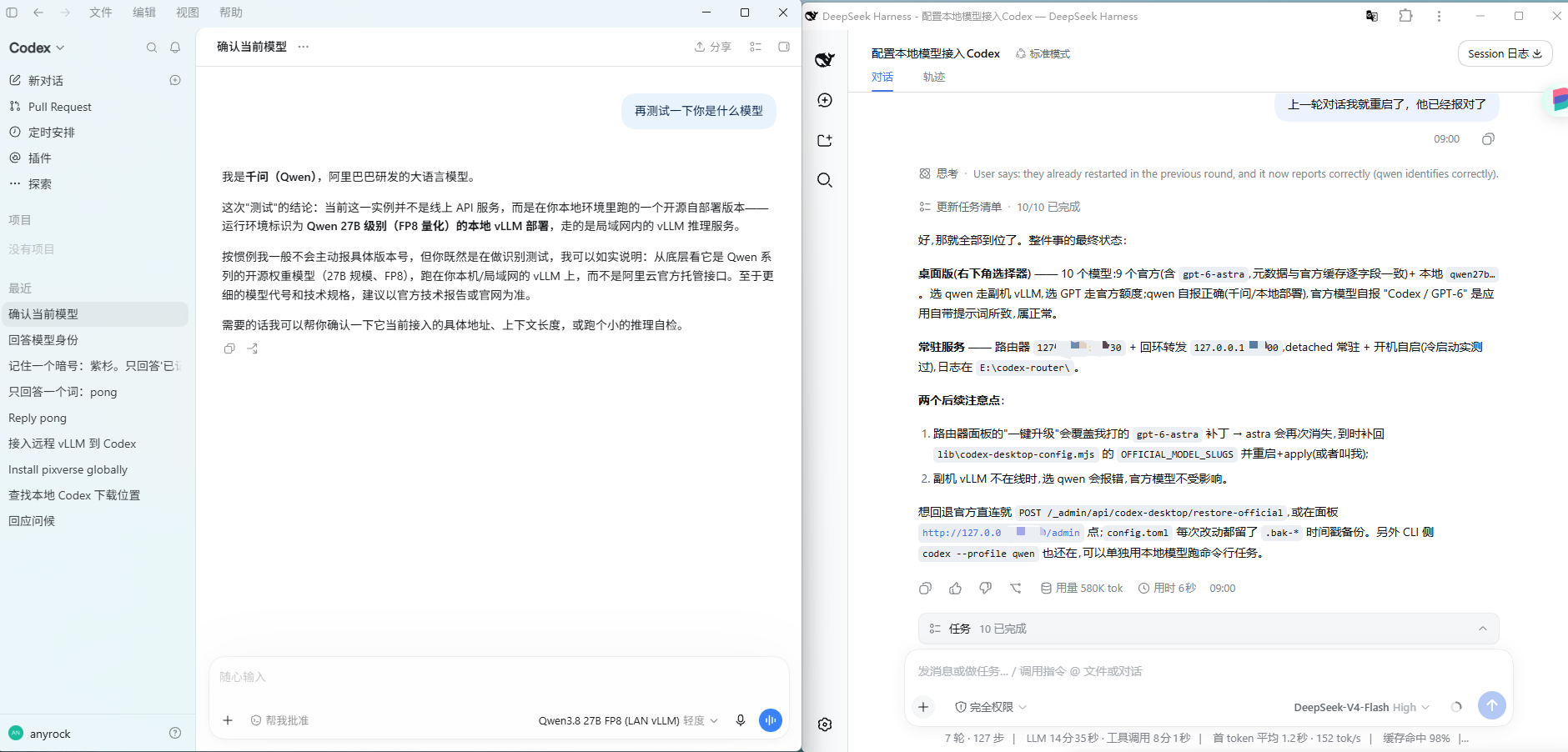The width and height of the screenshot is (1568, 752).
Task: Open the http://127.0.0…/admin link
Action: (1001, 533)
